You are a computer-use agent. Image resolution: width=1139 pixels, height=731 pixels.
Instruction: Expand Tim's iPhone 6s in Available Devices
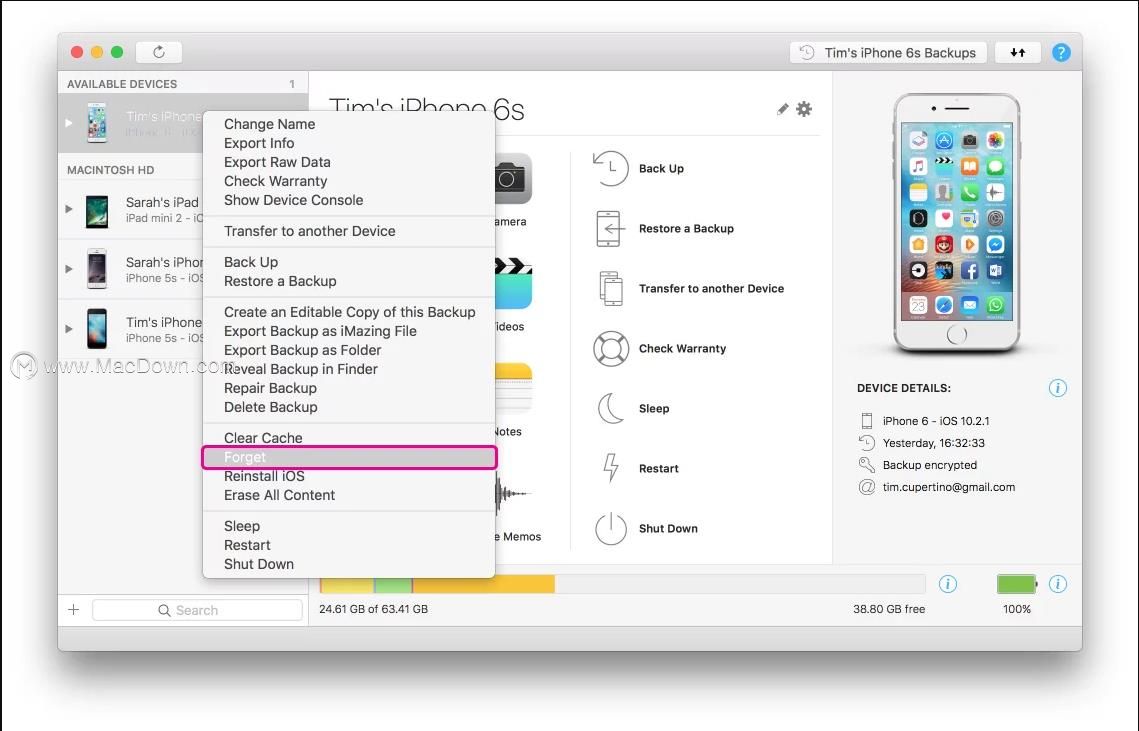tap(68, 123)
